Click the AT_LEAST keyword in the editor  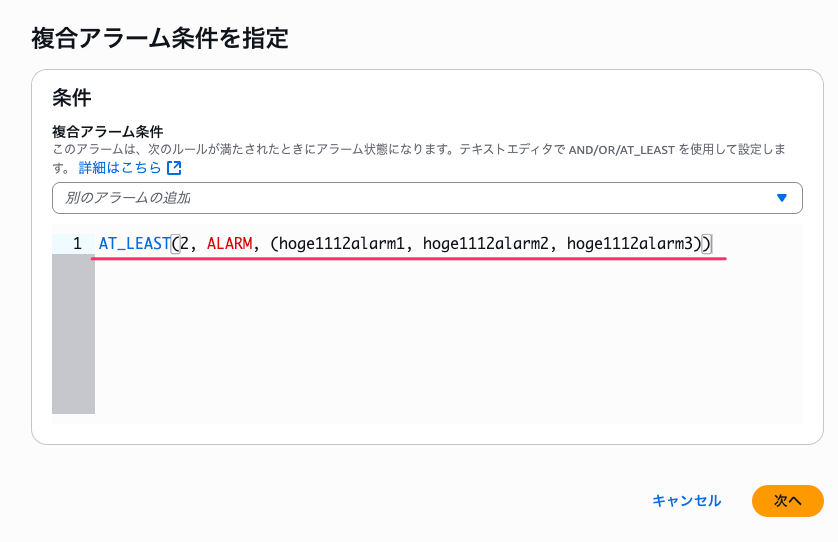[135, 244]
